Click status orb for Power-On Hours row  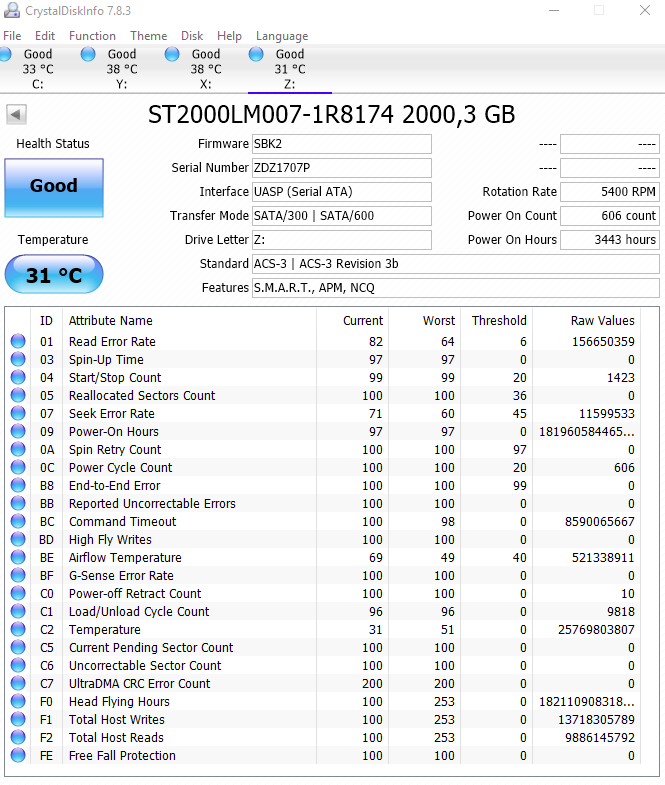tap(18, 431)
